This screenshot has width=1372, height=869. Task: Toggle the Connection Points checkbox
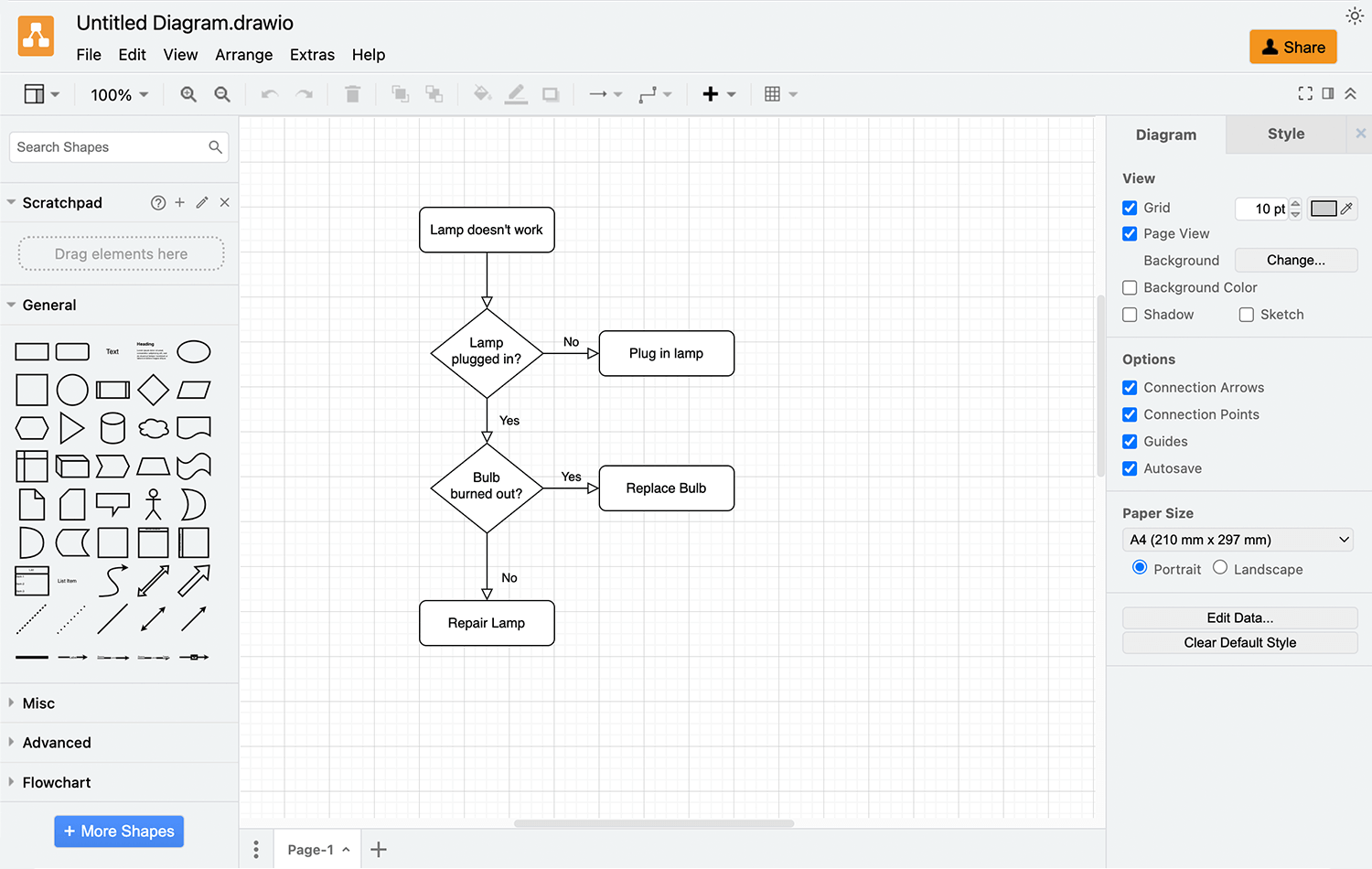tap(1130, 414)
